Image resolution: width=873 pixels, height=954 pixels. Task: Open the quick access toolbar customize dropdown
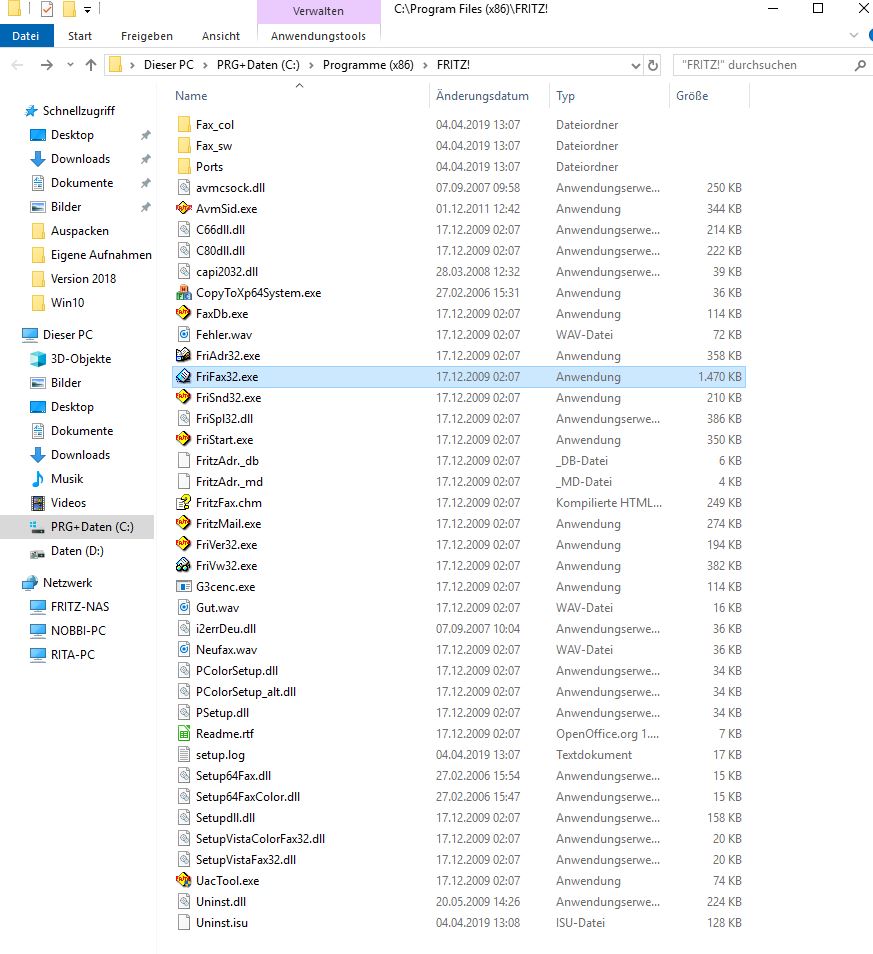point(88,10)
